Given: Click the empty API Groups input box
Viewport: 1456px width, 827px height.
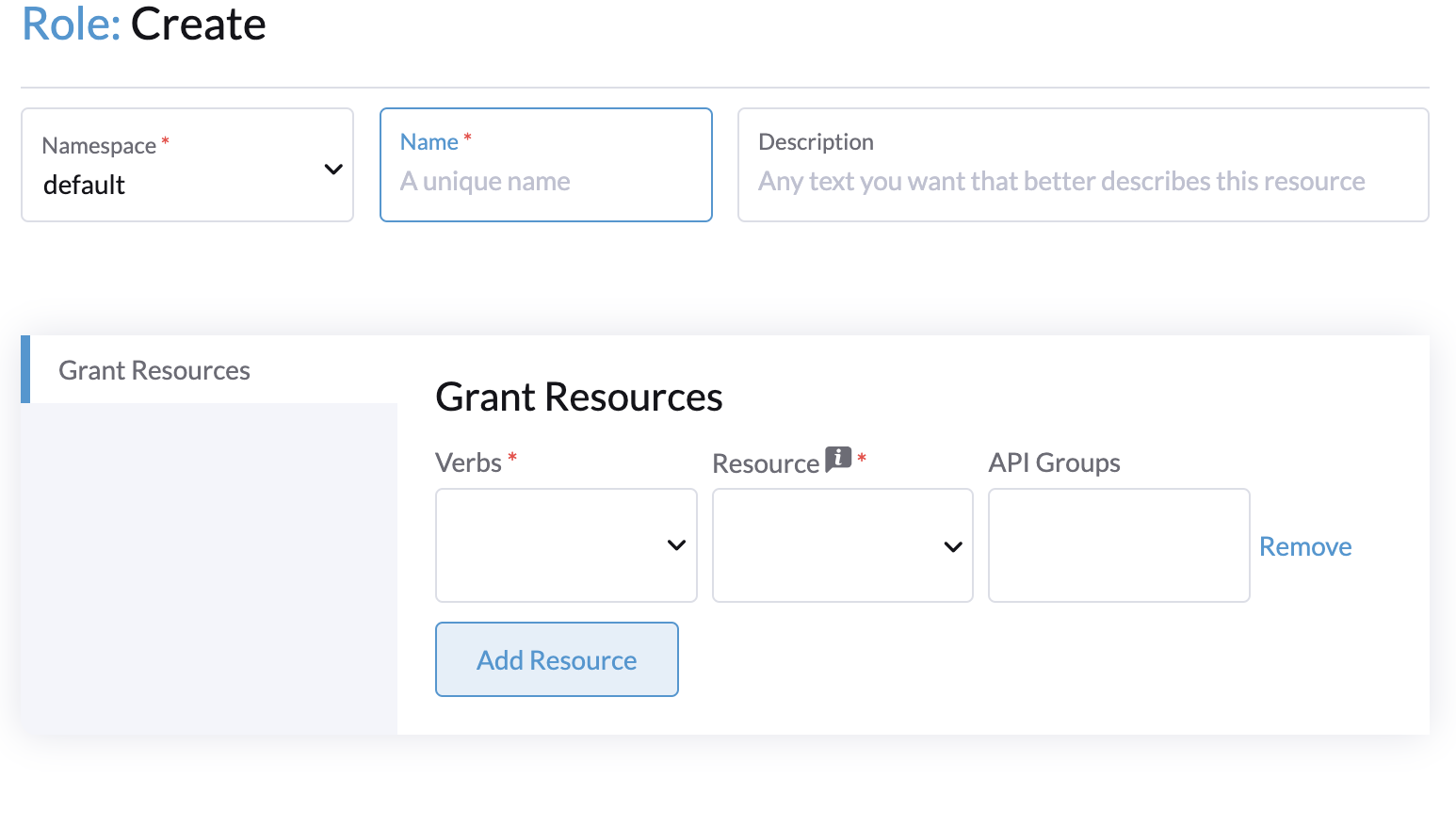Looking at the screenshot, I should point(1118,545).
